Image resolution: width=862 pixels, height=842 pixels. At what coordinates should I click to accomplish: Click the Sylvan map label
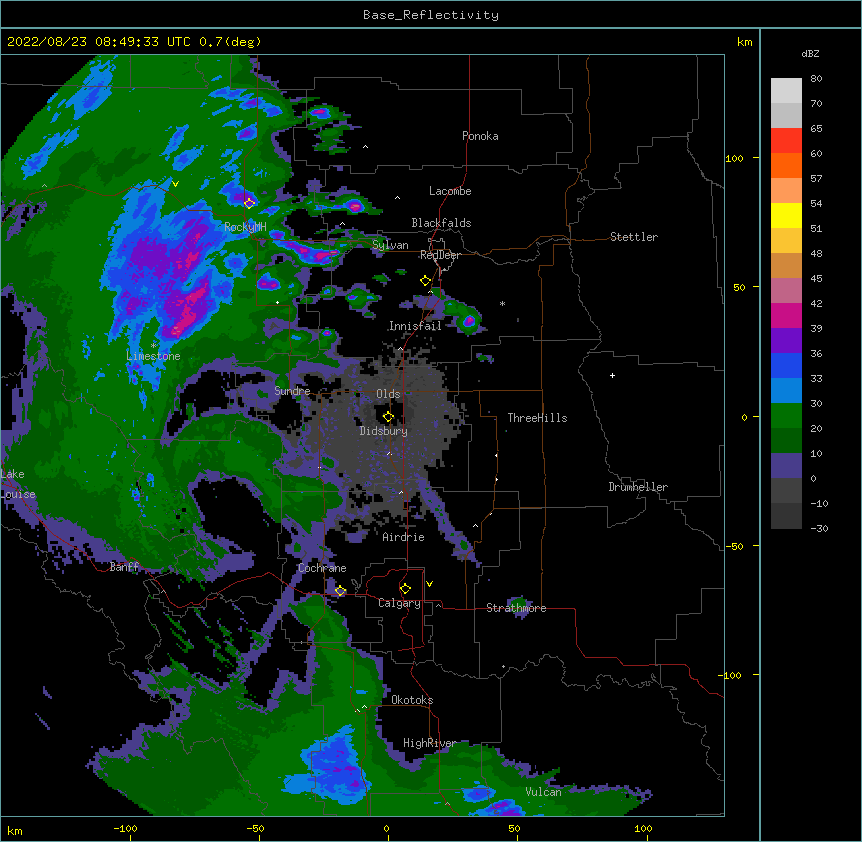(x=390, y=245)
